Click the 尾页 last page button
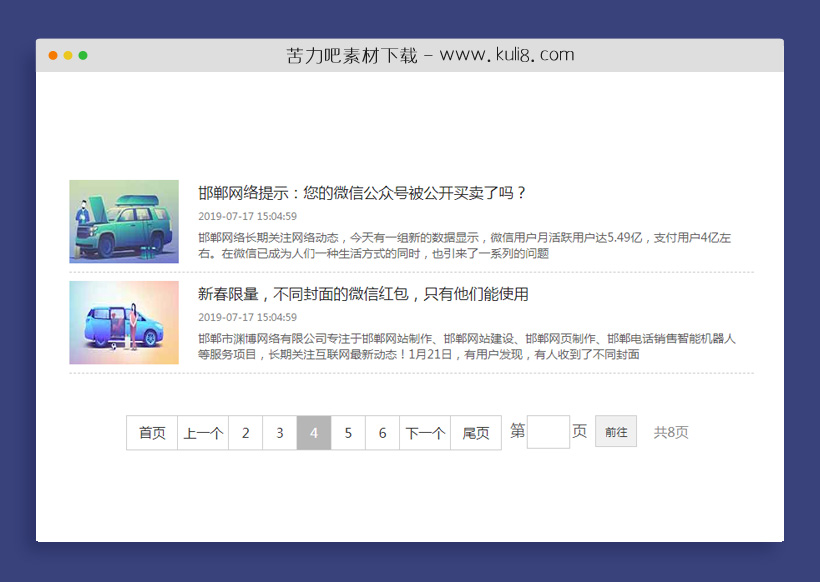 pos(477,432)
